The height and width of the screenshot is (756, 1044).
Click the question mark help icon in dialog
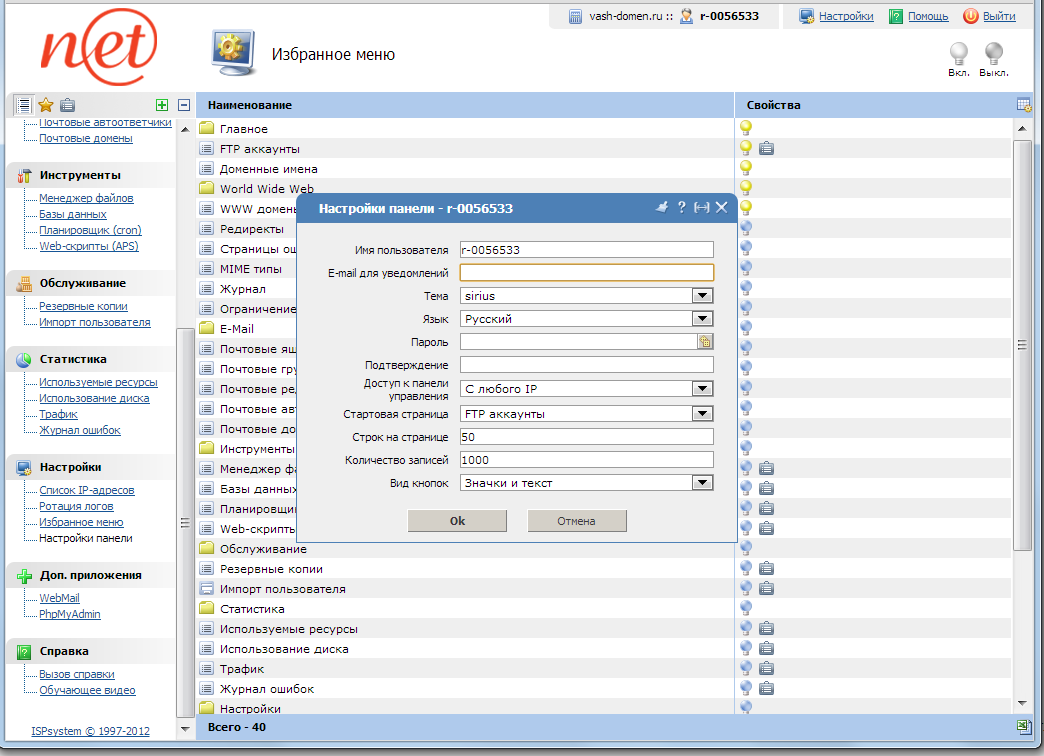click(682, 207)
